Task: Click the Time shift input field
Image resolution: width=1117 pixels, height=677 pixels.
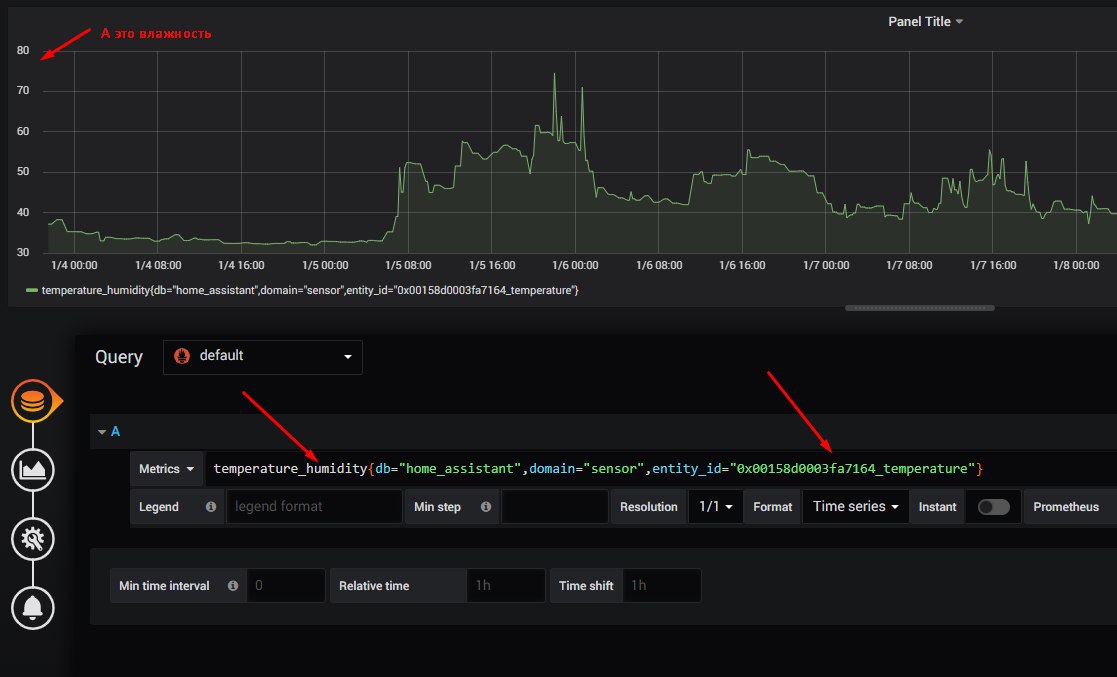Action: tap(662, 586)
